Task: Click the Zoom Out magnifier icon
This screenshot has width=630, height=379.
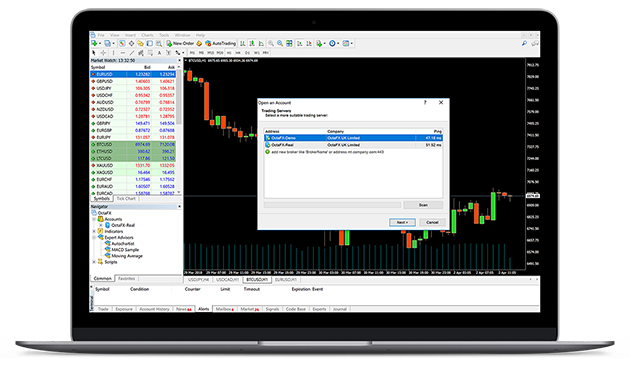Action: (x=280, y=43)
